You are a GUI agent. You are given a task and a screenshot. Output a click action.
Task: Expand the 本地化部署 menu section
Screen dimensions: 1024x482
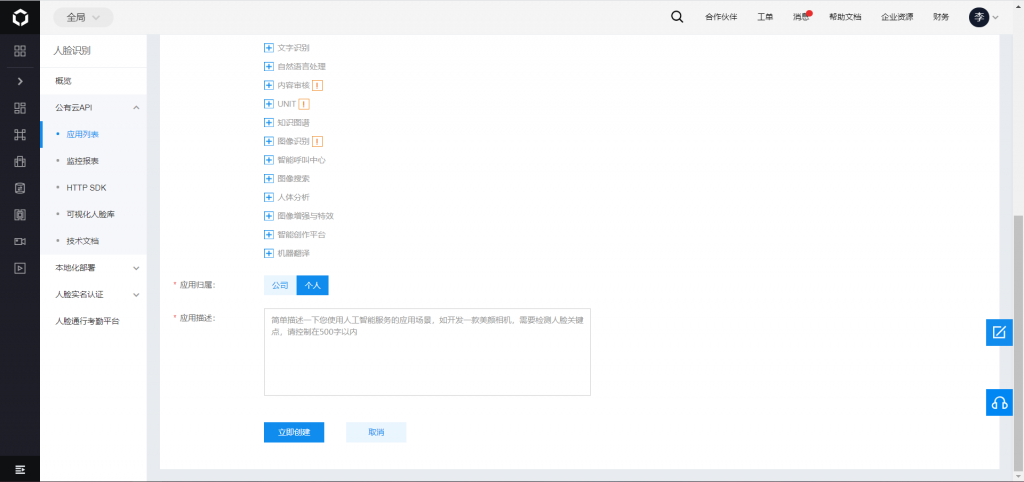[x=93, y=268]
